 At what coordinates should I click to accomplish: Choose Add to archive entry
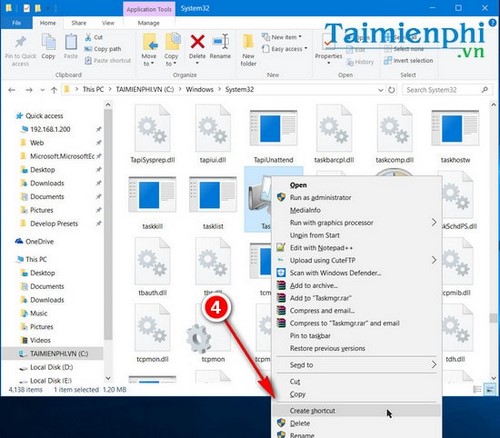357,285
